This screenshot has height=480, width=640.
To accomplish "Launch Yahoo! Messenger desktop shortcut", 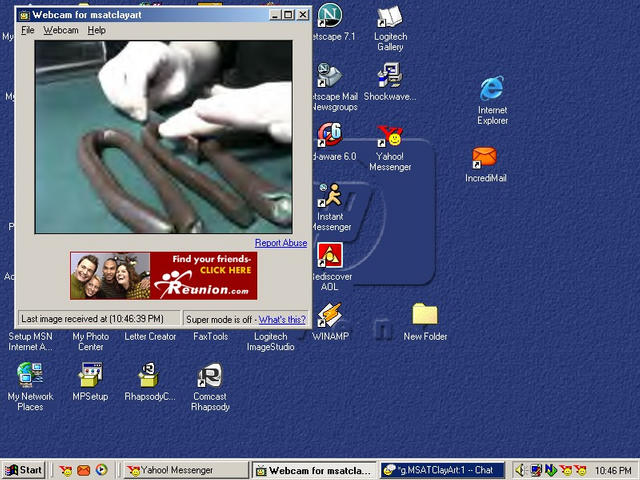I will (x=390, y=136).
